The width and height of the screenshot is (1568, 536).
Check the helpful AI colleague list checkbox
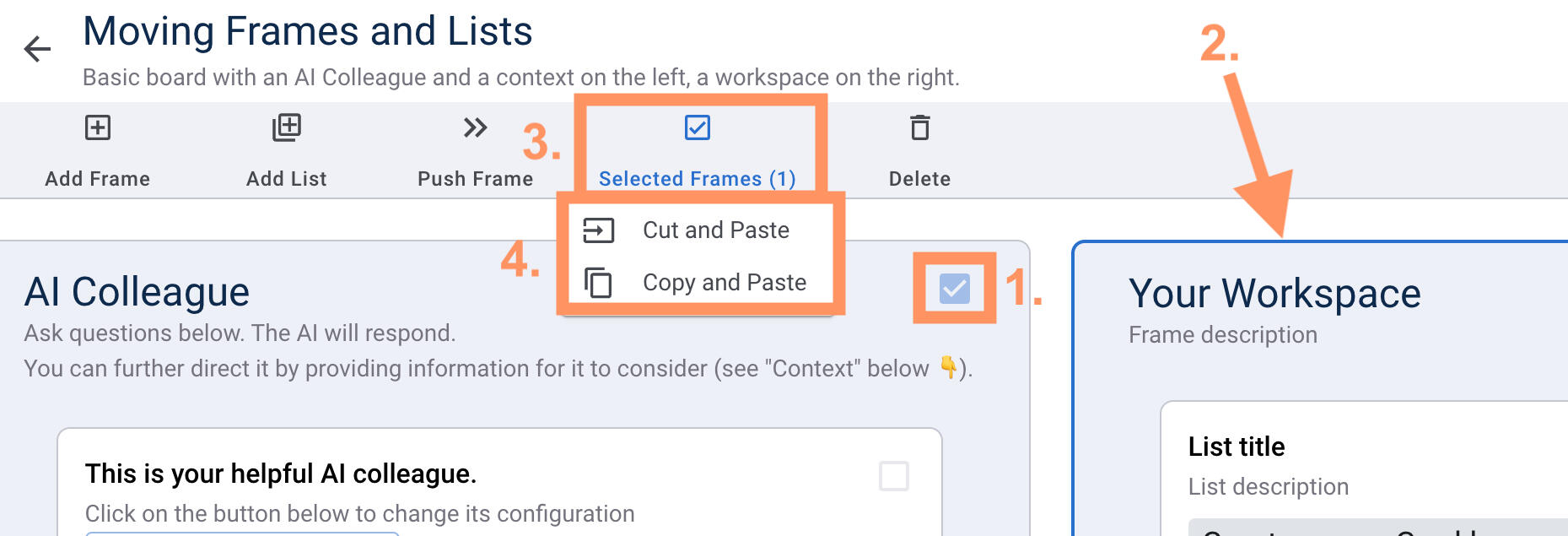click(x=893, y=476)
